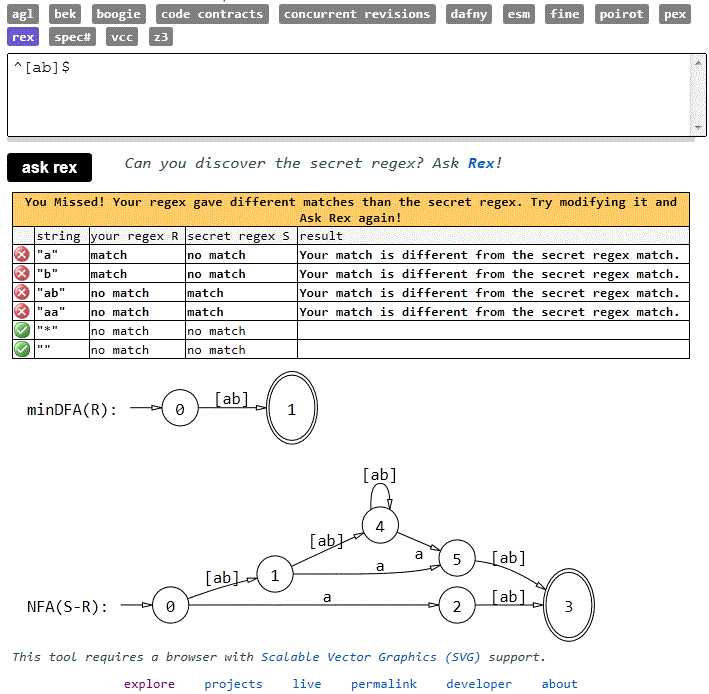This screenshot has width=709, height=694.
Task: Click the green check icon beside empty string row
Action: 22,350
